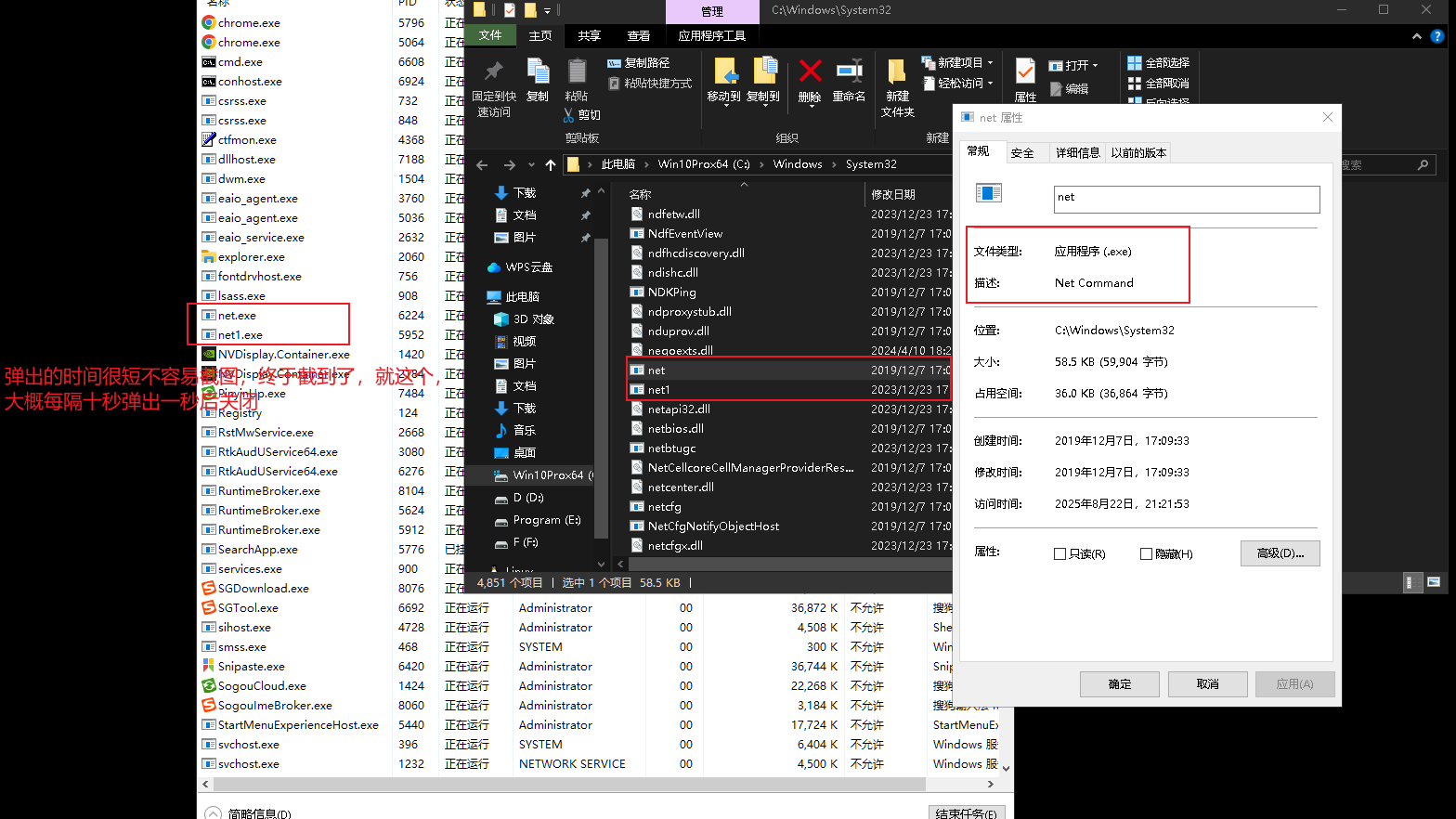
Task: Click the net.exe program icon in properties dialog
Action: tap(989, 193)
